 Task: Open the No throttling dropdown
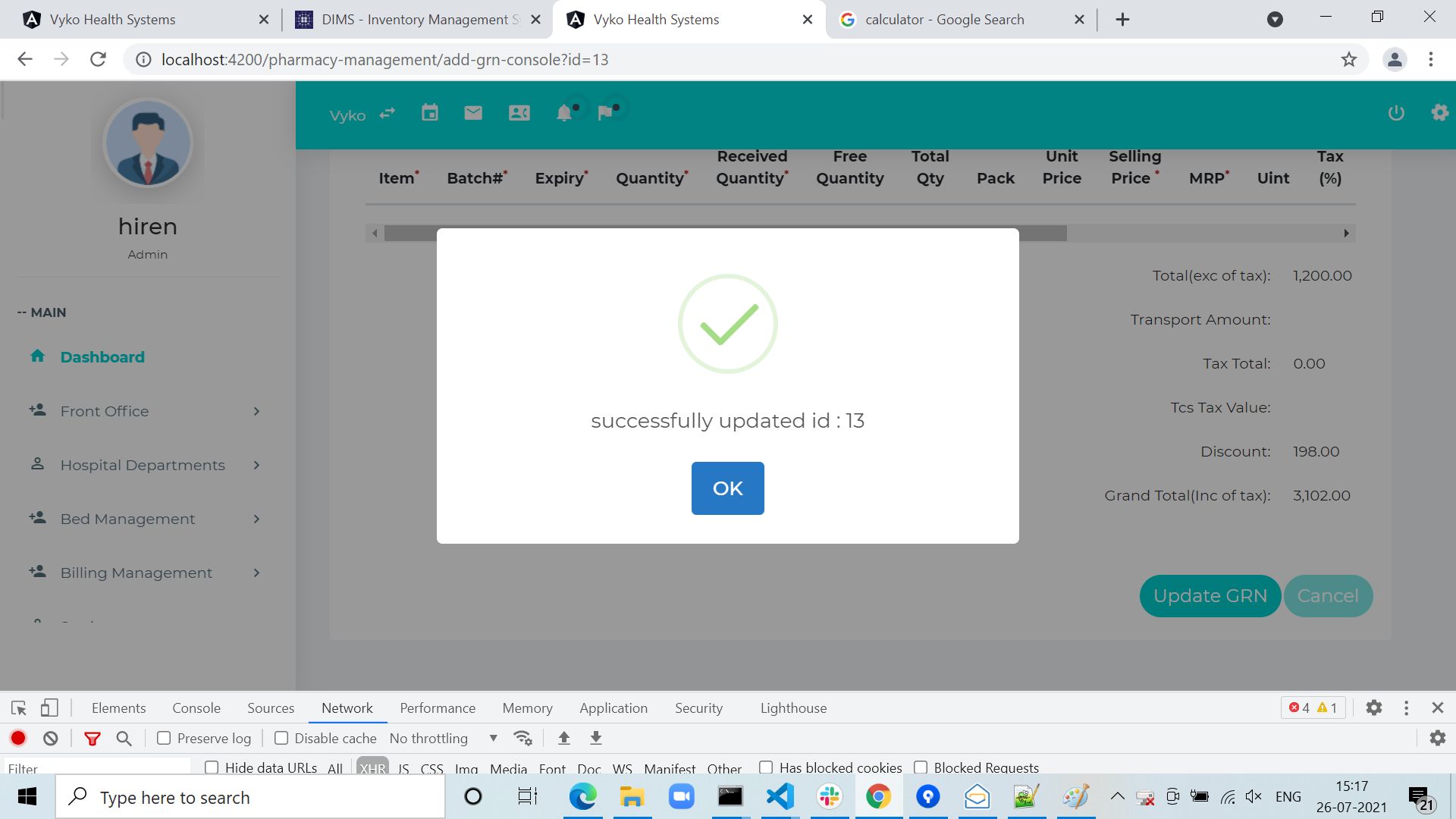(x=443, y=738)
